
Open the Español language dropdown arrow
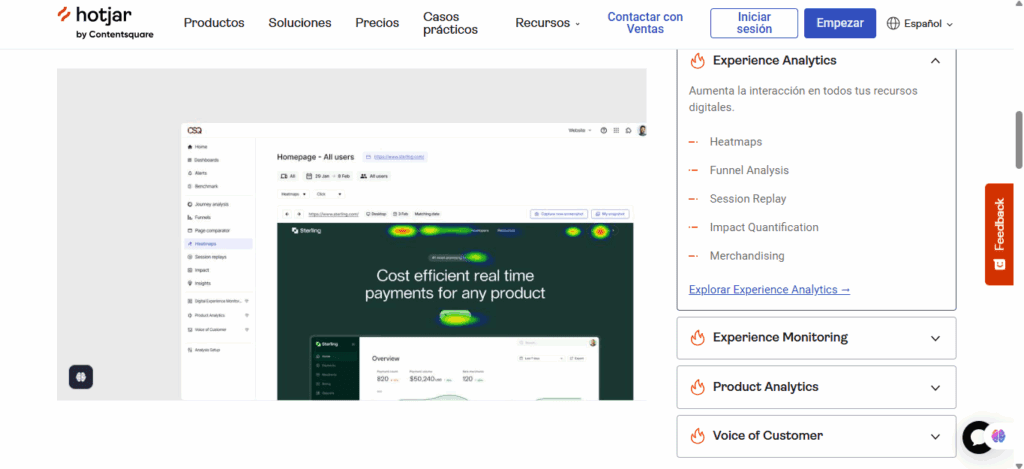[x=950, y=24]
